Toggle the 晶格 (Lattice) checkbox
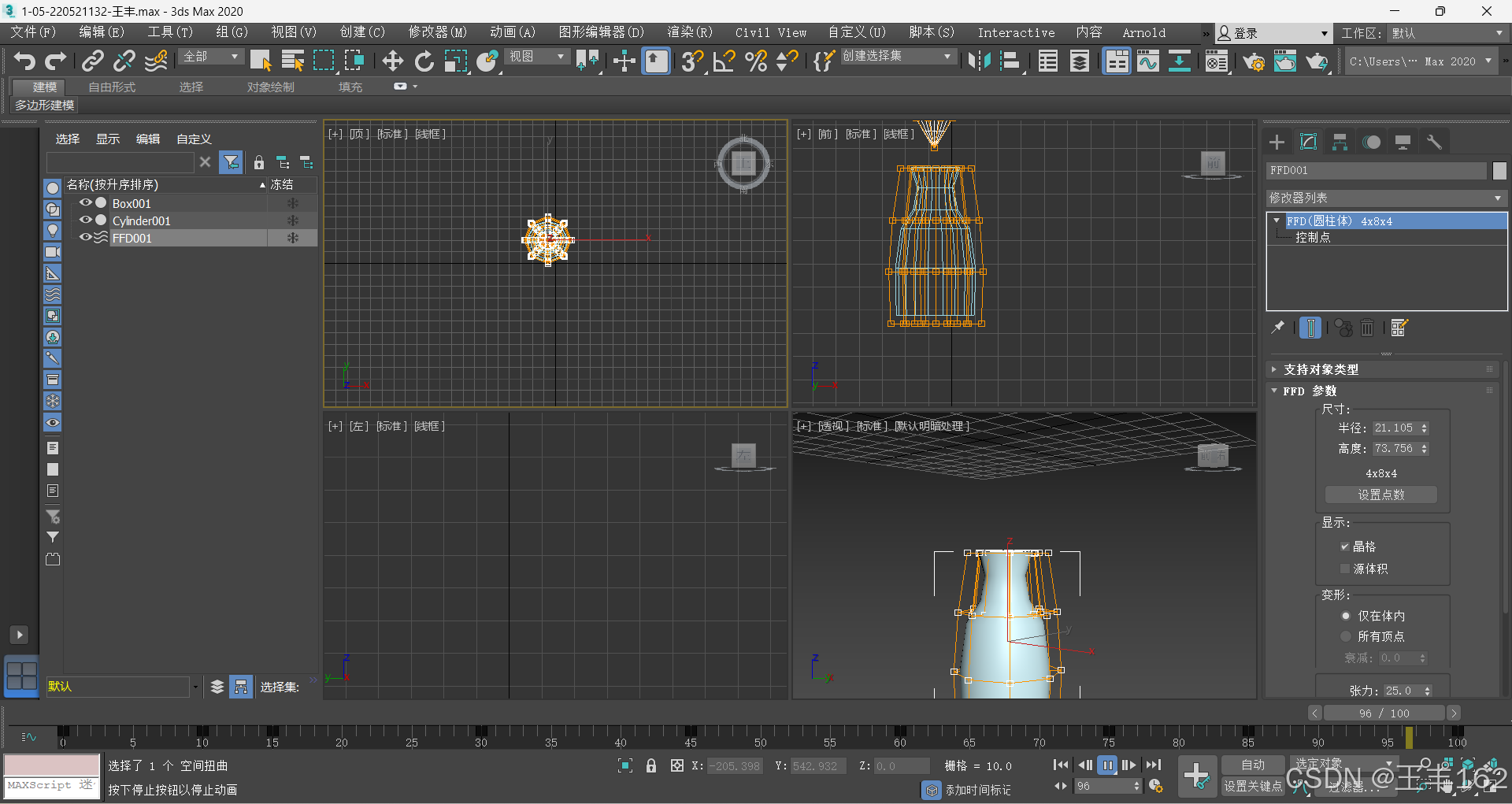The width and height of the screenshot is (1512, 804). tap(1345, 546)
